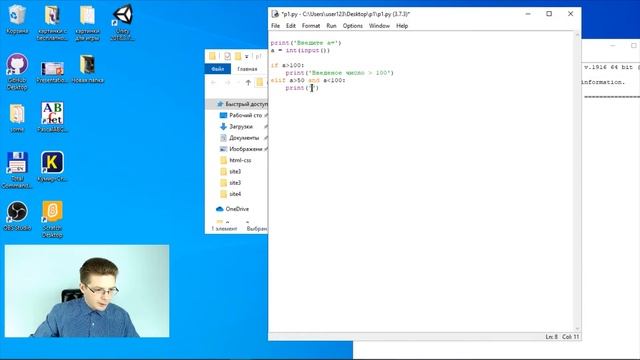The height and width of the screenshot is (360, 640).
Task: Click the vertical scrollbar of the IDLE editor
Action: (x=577, y=182)
